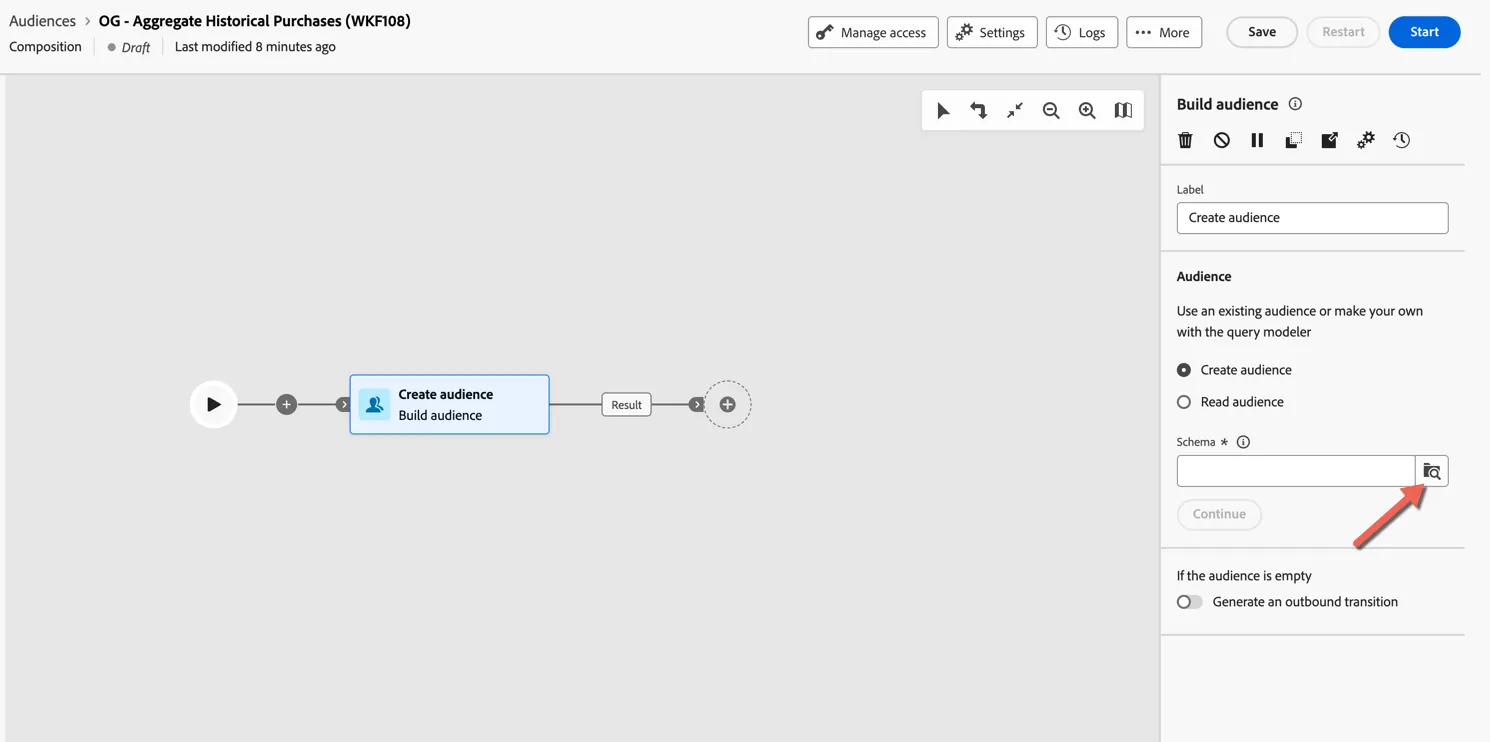This screenshot has width=1490, height=742.
Task: Add activity after the Result transition
Action: coord(727,404)
